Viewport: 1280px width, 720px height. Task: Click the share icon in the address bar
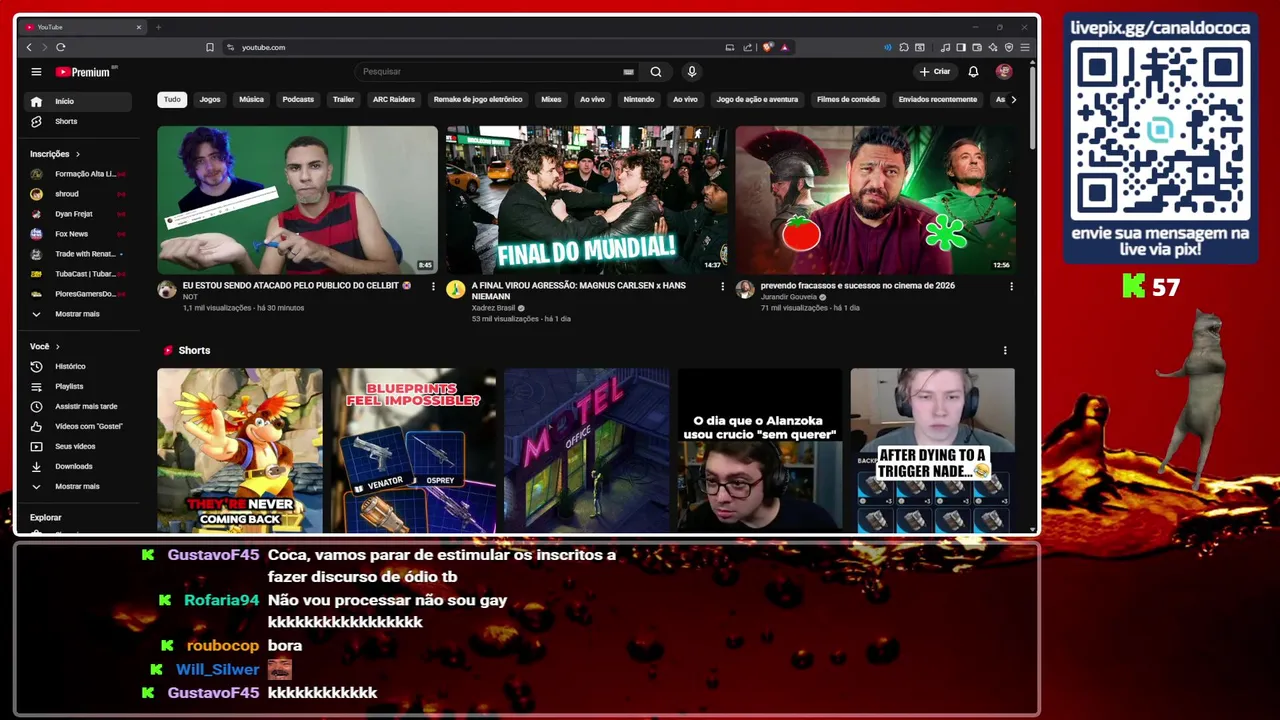(747, 47)
